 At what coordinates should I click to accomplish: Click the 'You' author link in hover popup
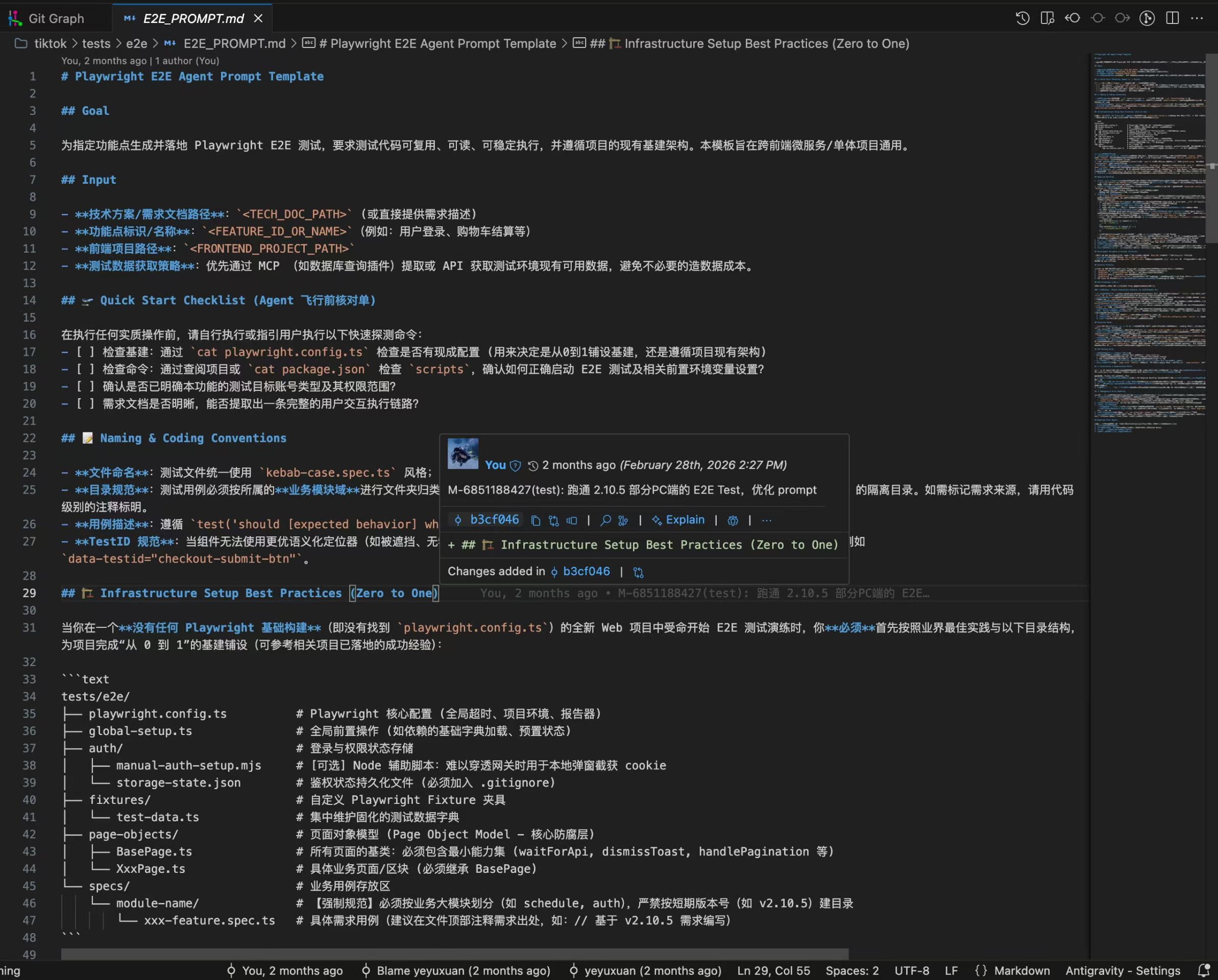point(495,465)
